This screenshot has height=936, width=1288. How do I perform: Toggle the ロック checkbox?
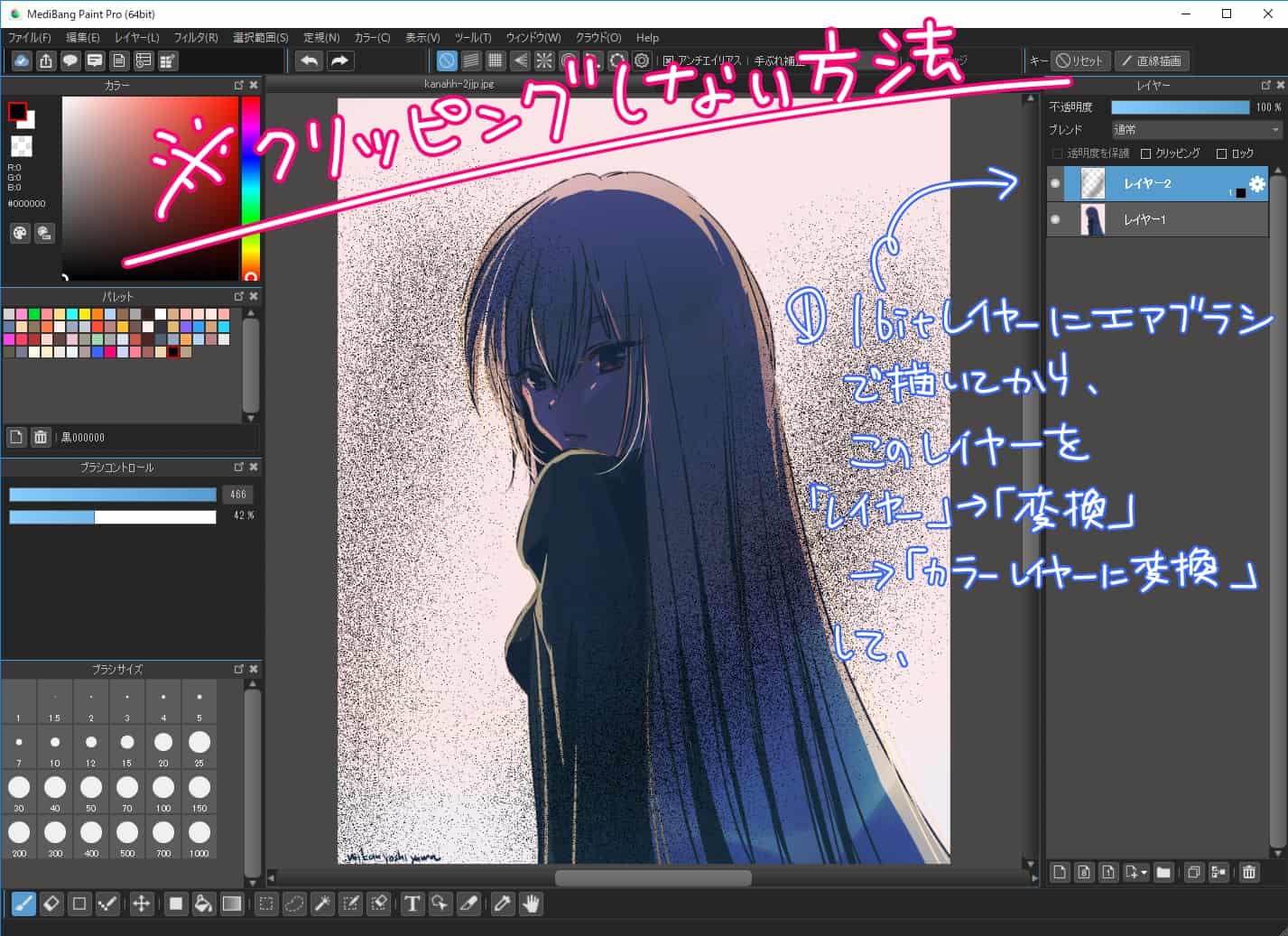pyautogui.click(x=1221, y=153)
